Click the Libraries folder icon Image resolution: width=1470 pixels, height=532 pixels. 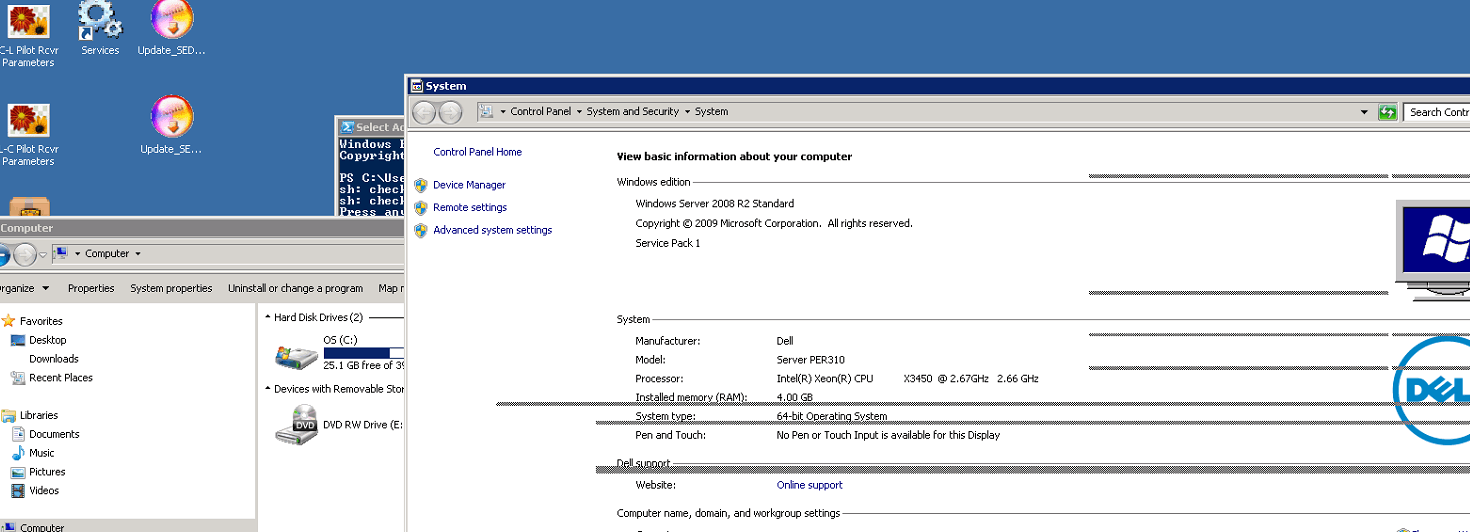9,415
